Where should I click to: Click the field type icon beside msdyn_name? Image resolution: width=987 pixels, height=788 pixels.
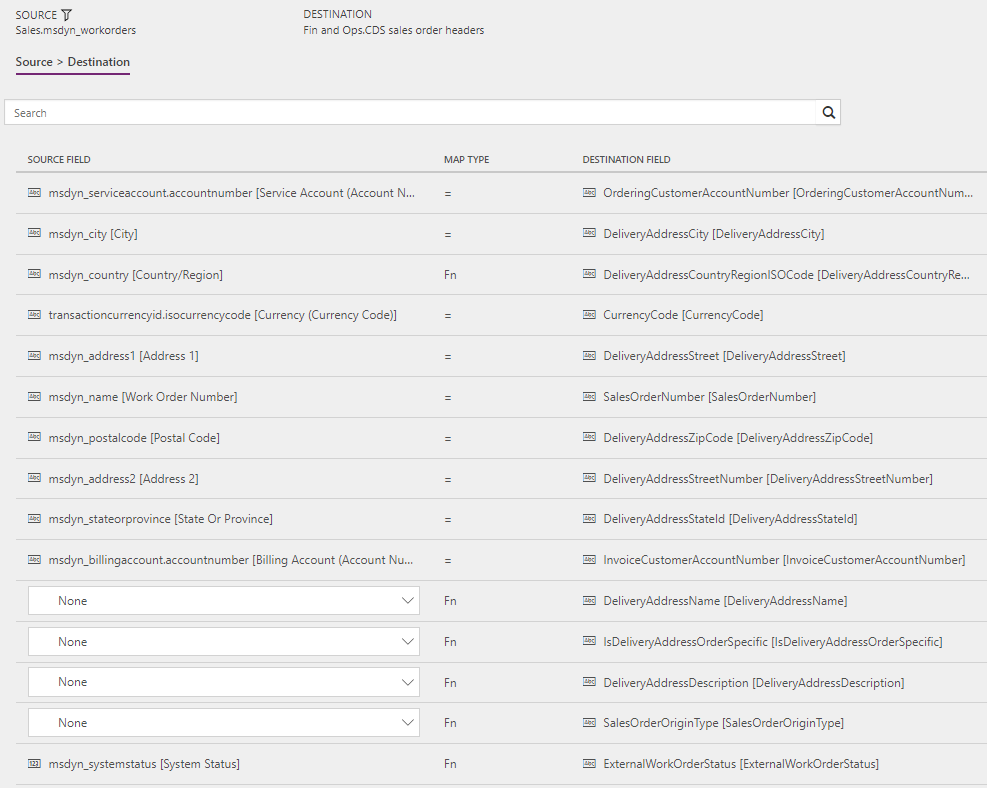pyautogui.click(x=35, y=396)
